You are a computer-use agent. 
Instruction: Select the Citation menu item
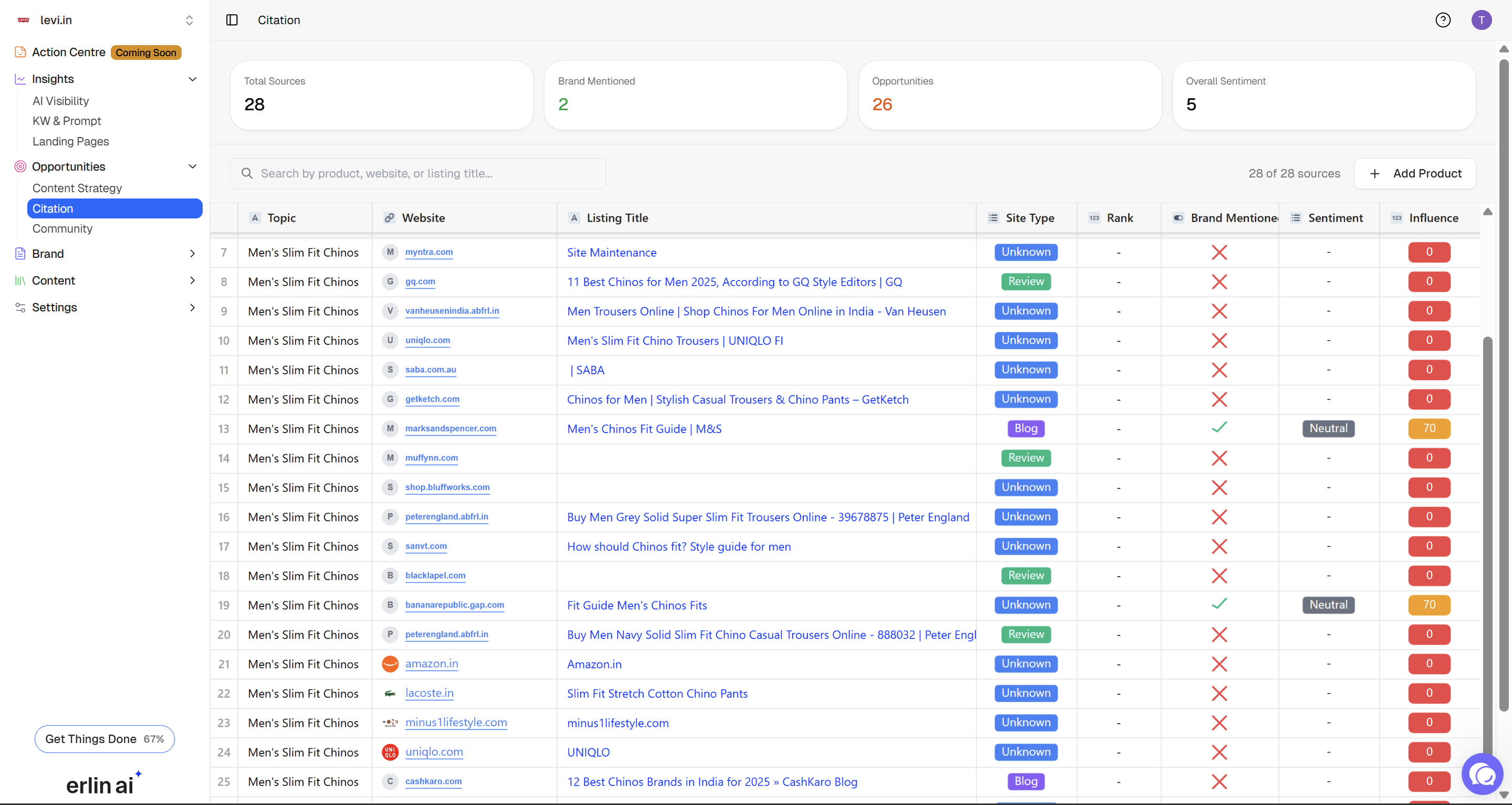click(x=114, y=208)
